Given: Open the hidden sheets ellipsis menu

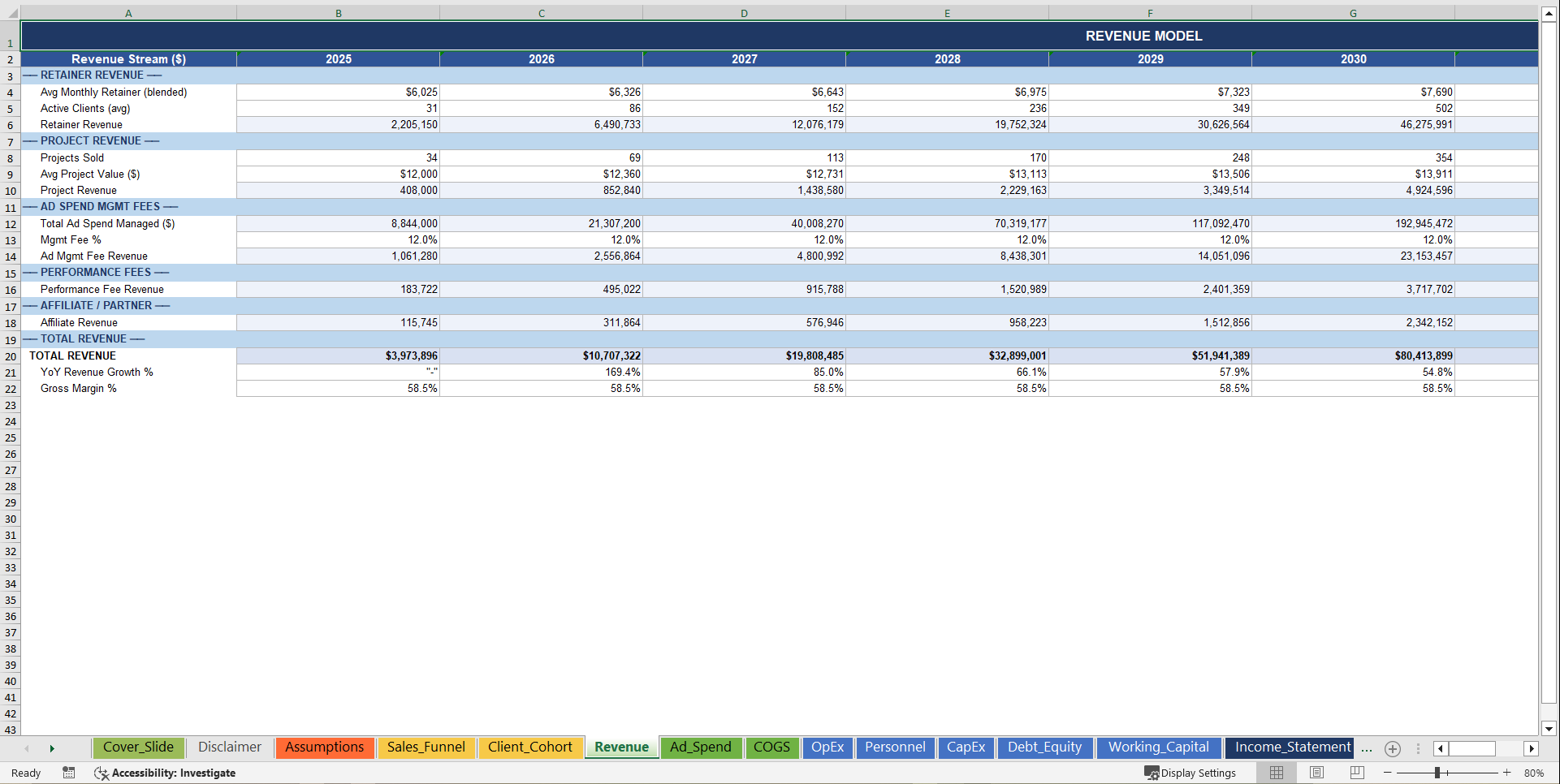Looking at the screenshot, I should (1366, 749).
